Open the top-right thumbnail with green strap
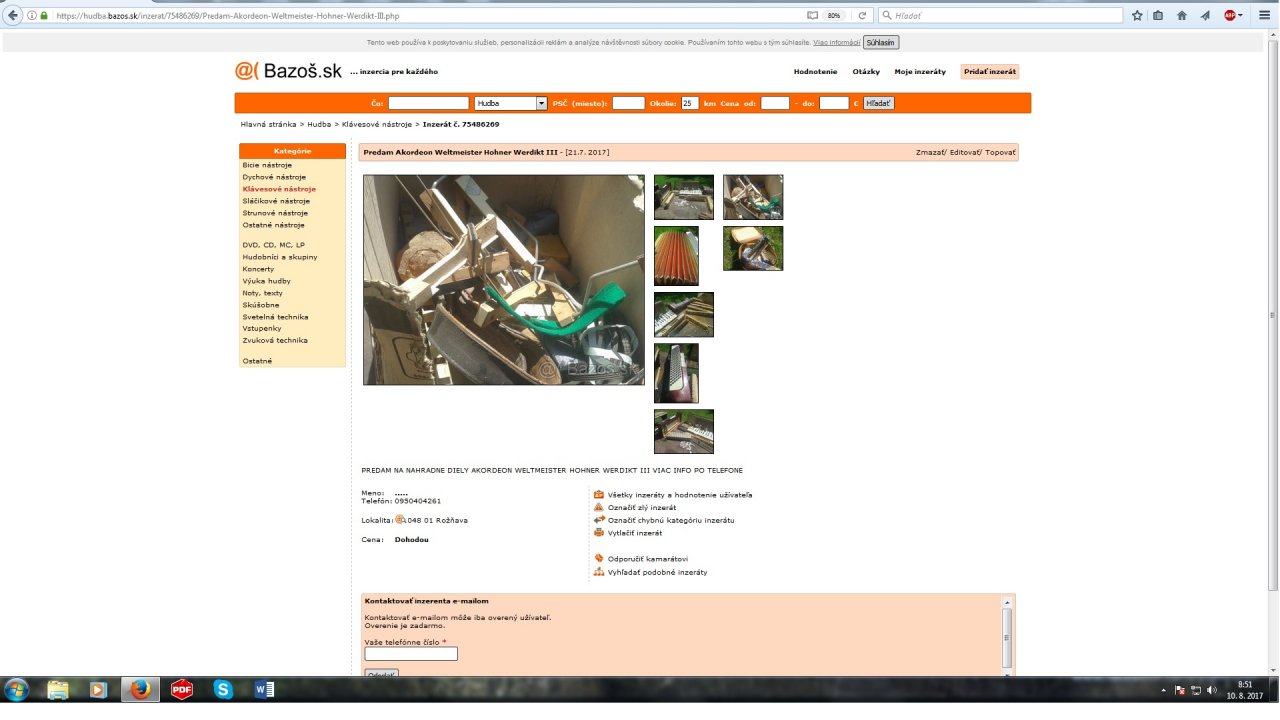This screenshot has height=720, width=1280. (x=753, y=197)
